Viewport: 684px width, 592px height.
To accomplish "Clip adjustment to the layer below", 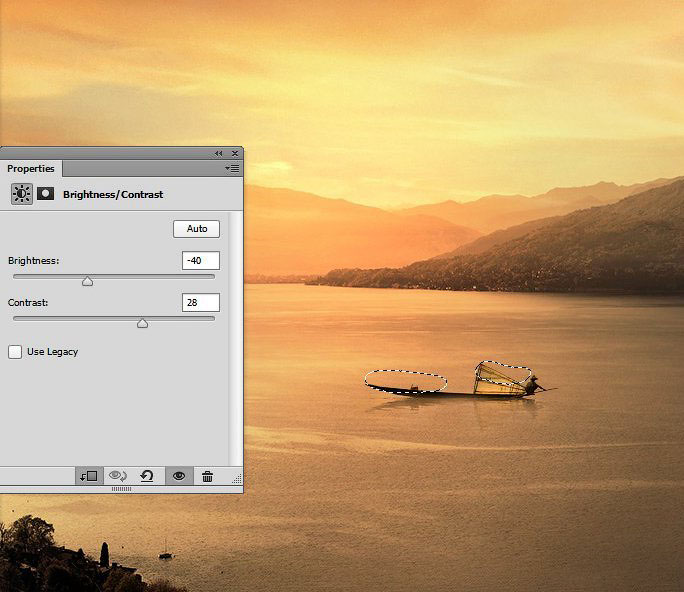I will click(x=89, y=476).
